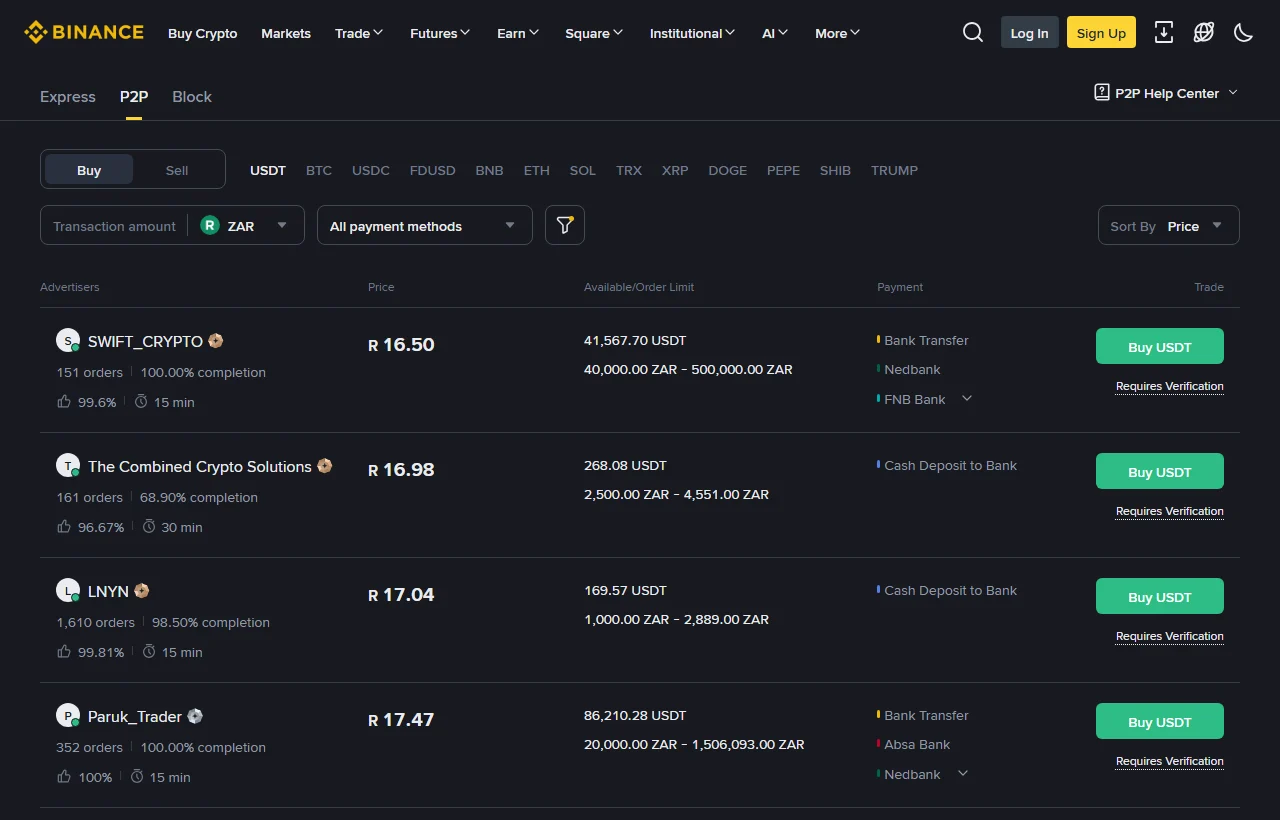Open the language globe icon
This screenshot has width=1280, height=820.
[1204, 32]
